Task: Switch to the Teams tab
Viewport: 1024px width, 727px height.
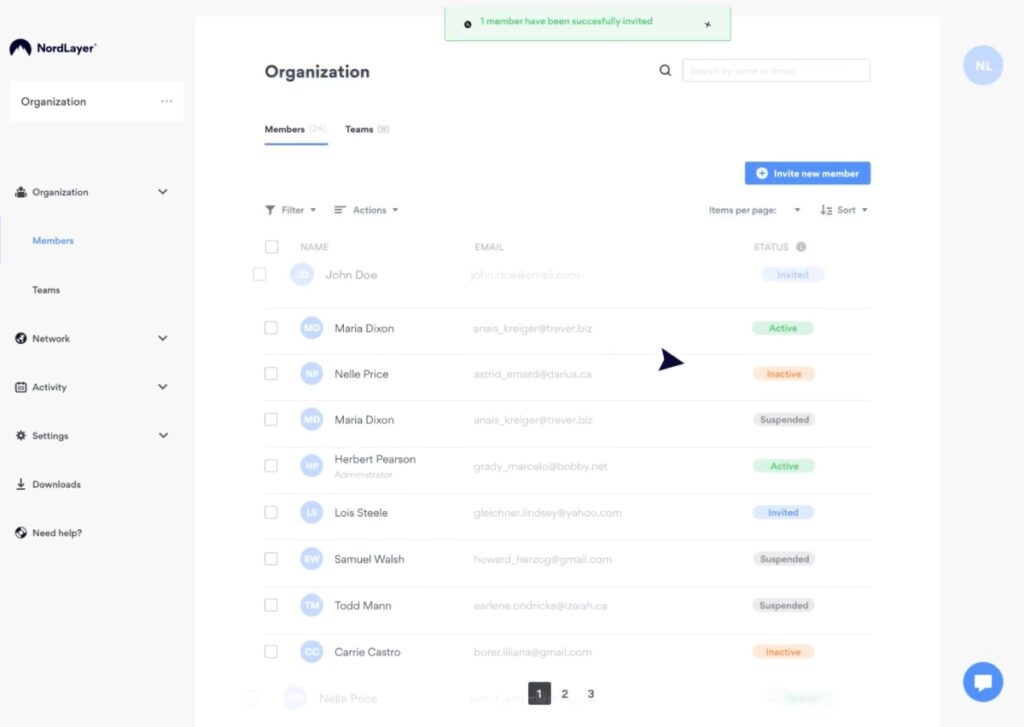Action: pyautogui.click(x=367, y=129)
